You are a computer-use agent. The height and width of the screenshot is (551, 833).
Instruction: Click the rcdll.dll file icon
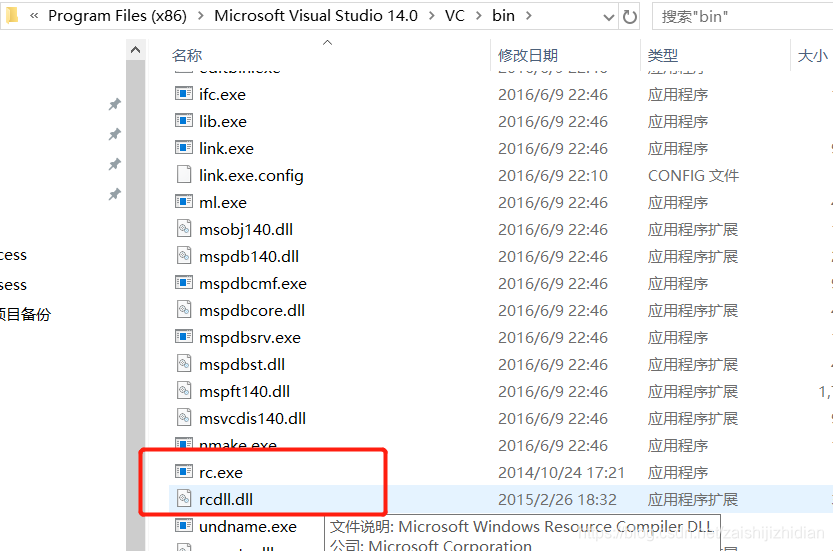pos(184,499)
